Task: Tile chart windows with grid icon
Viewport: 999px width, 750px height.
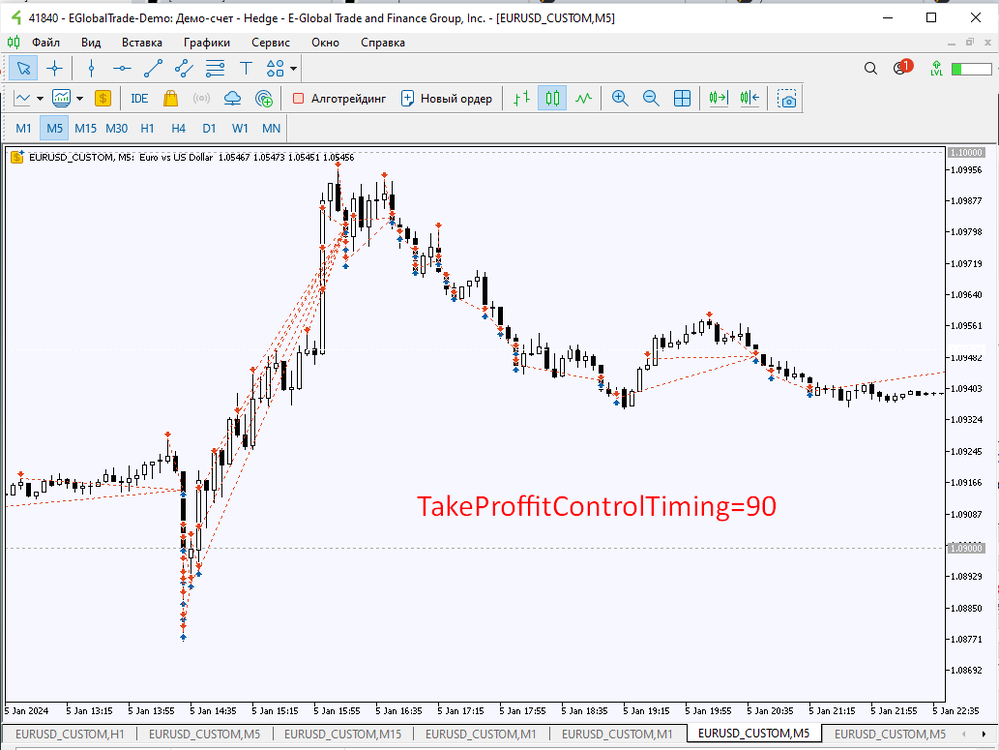Action: [x=682, y=99]
